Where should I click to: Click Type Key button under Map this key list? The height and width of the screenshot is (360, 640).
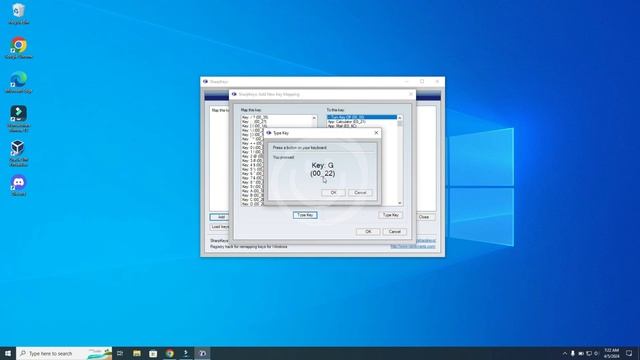305,215
